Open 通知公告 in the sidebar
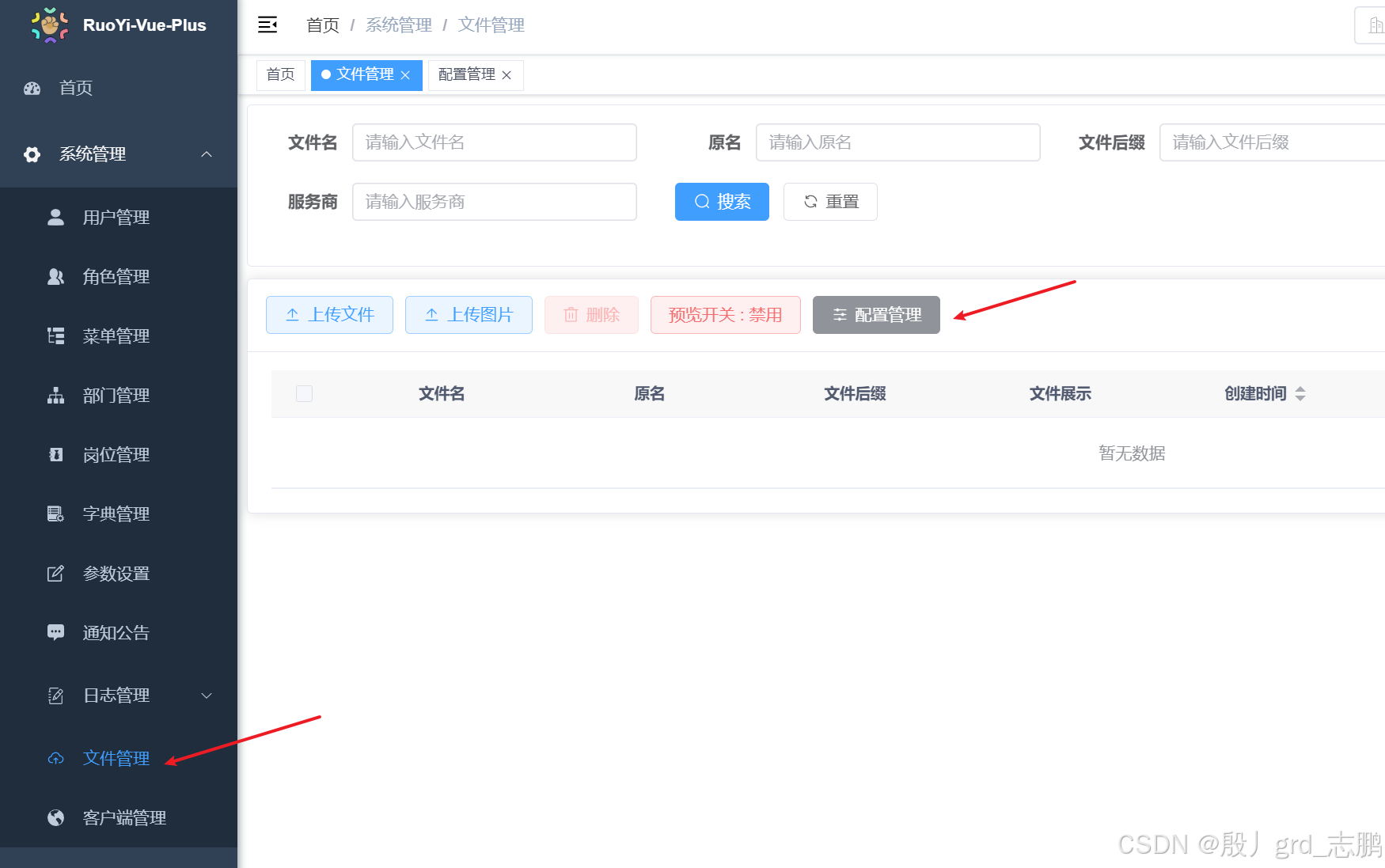1385x868 pixels. (119, 632)
